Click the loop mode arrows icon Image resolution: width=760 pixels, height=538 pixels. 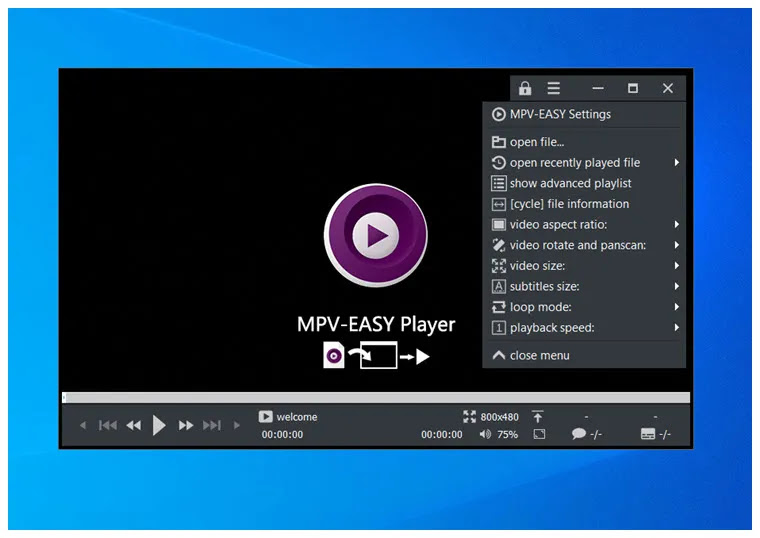498,307
